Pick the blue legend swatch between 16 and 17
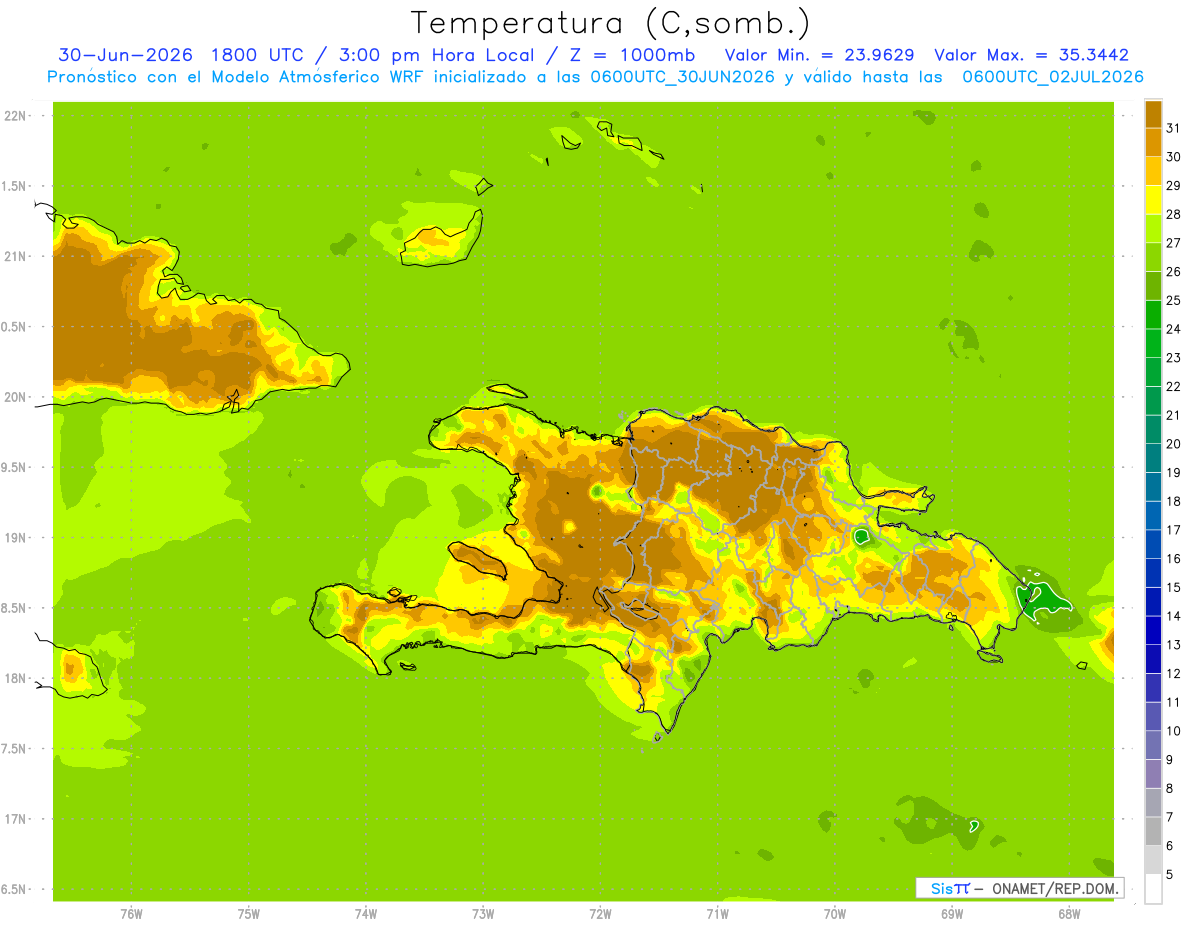This screenshot has width=1200, height=927. [1153, 544]
